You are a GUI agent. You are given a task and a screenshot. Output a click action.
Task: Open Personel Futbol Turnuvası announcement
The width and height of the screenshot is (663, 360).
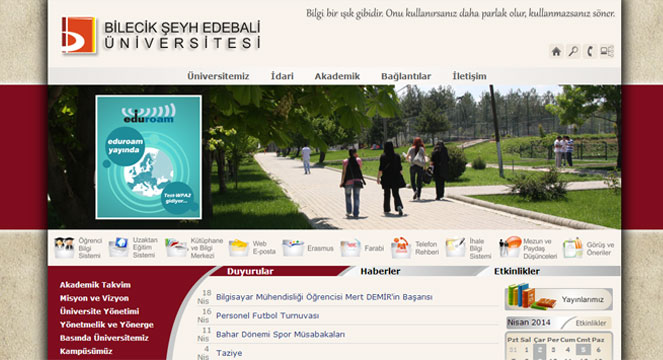point(268,316)
